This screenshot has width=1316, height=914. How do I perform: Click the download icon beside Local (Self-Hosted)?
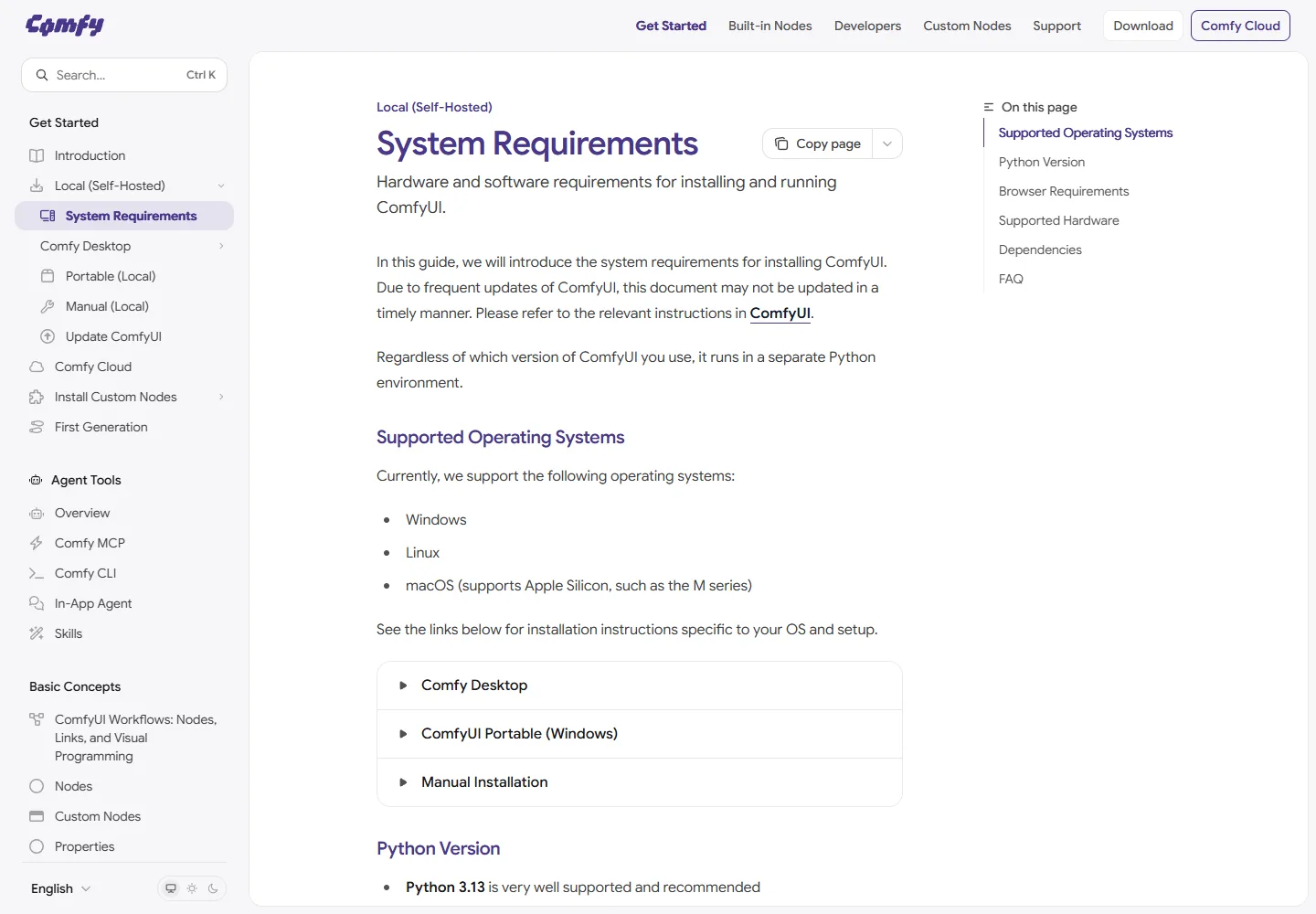(37, 186)
